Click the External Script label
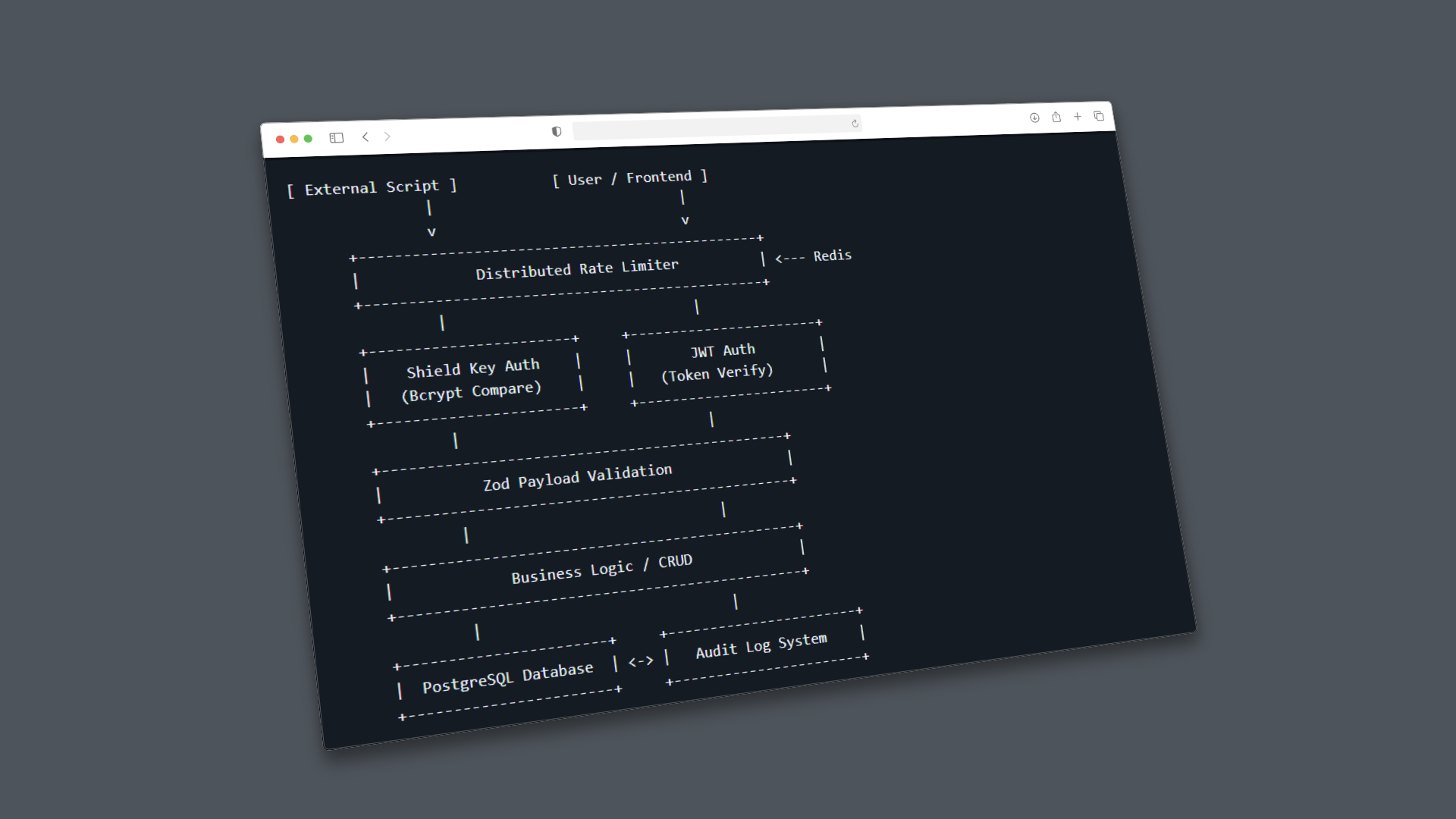 pyautogui.click(x=372, y=187)
